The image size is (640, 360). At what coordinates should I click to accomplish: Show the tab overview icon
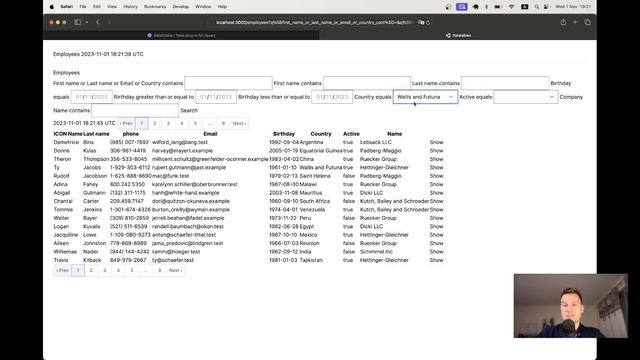click(x=587, y=22)
